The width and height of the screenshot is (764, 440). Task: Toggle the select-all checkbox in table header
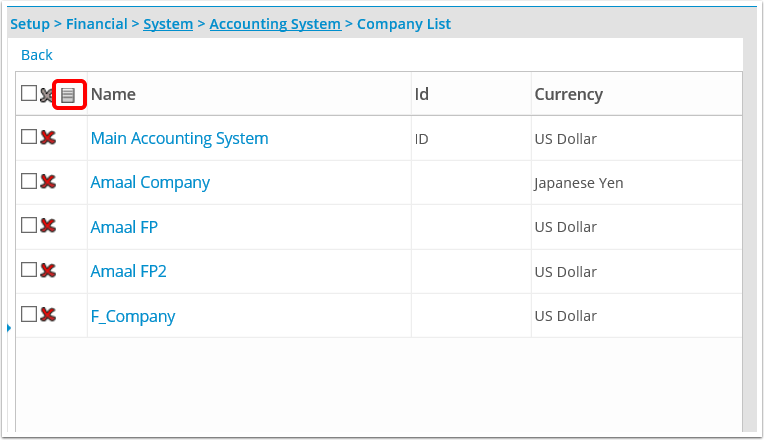[29, 93]
